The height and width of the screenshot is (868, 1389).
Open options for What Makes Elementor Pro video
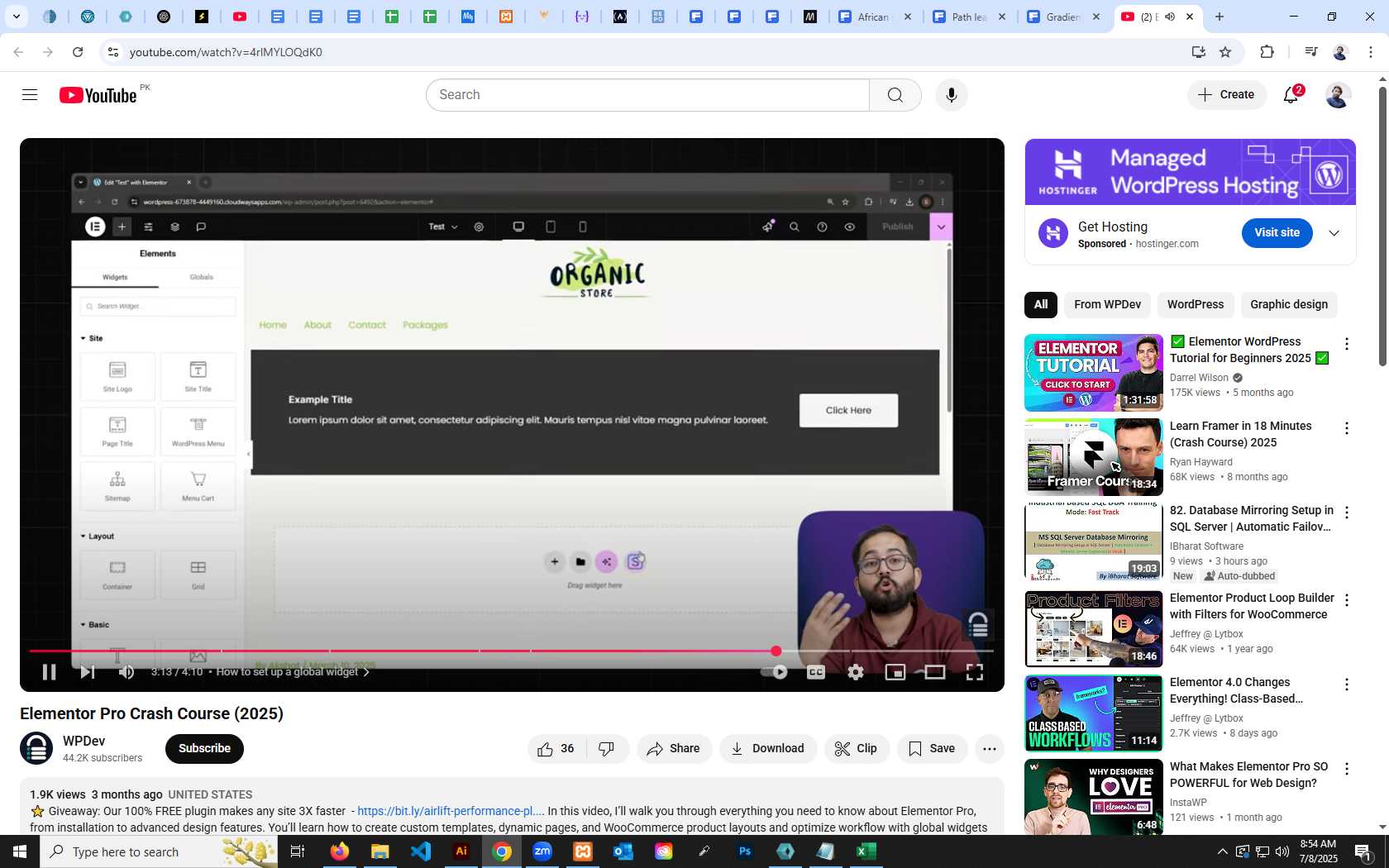[1347, 769]
